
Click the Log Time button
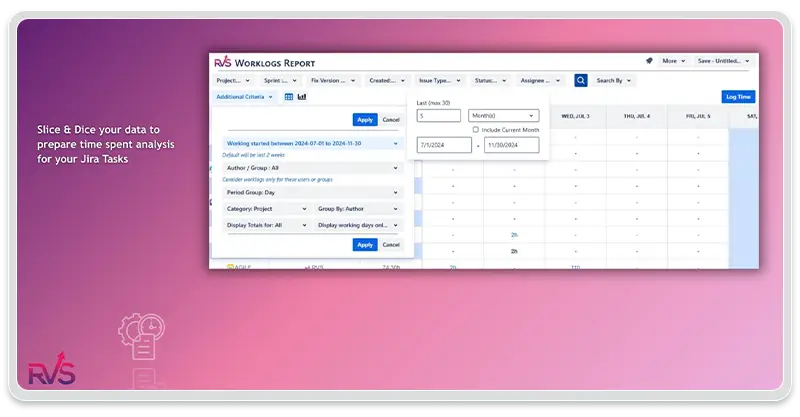click(738, 96)
